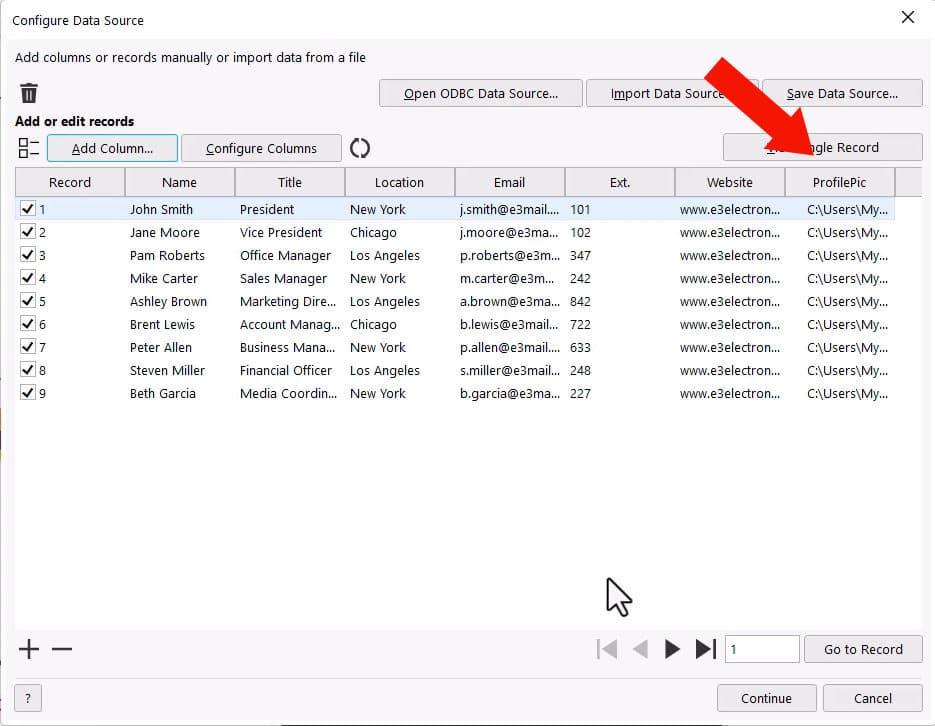This screenshot has width=935, height=726.
Task: Go back to the previous record
Action: [x=640, y=648]
